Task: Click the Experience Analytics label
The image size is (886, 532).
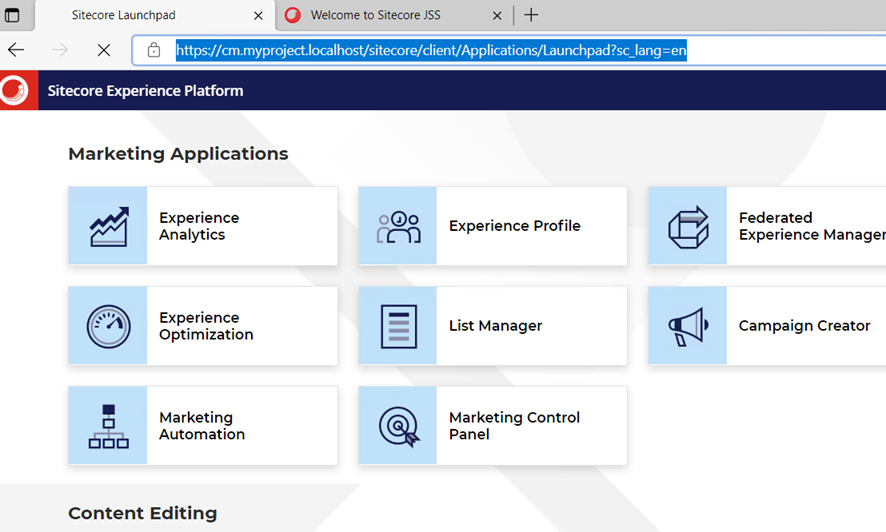Action: 199,226
